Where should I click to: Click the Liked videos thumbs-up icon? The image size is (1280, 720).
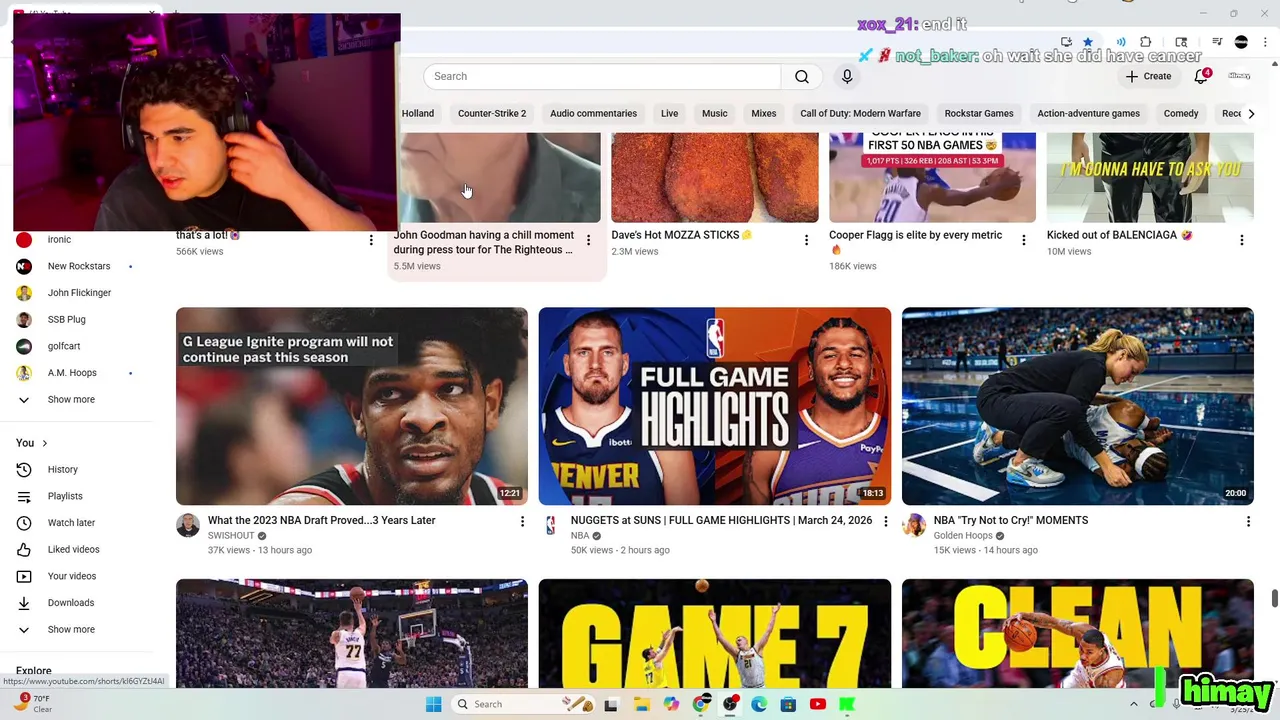tap(24, 550)
